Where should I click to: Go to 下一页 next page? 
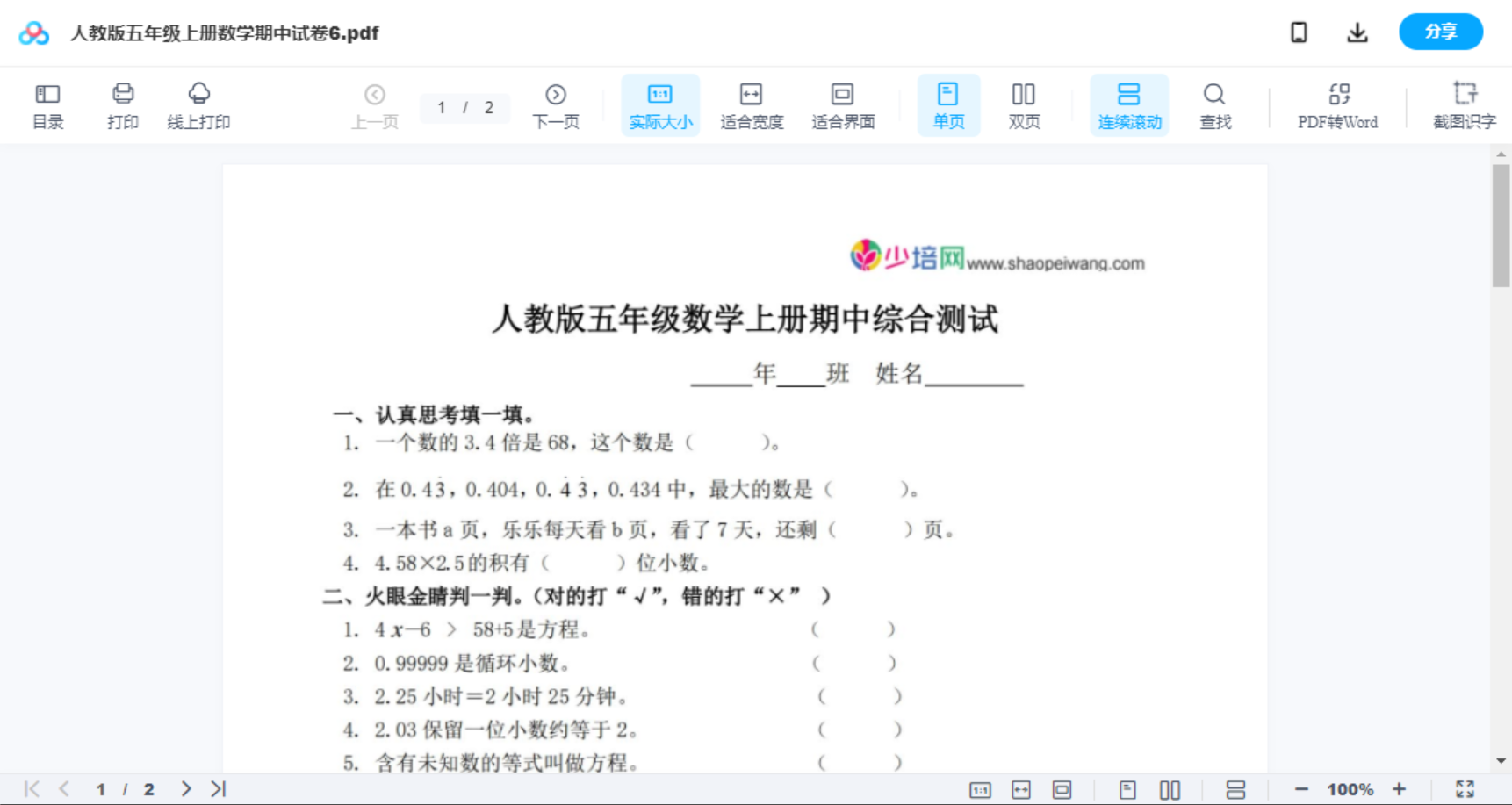(556, 104)
